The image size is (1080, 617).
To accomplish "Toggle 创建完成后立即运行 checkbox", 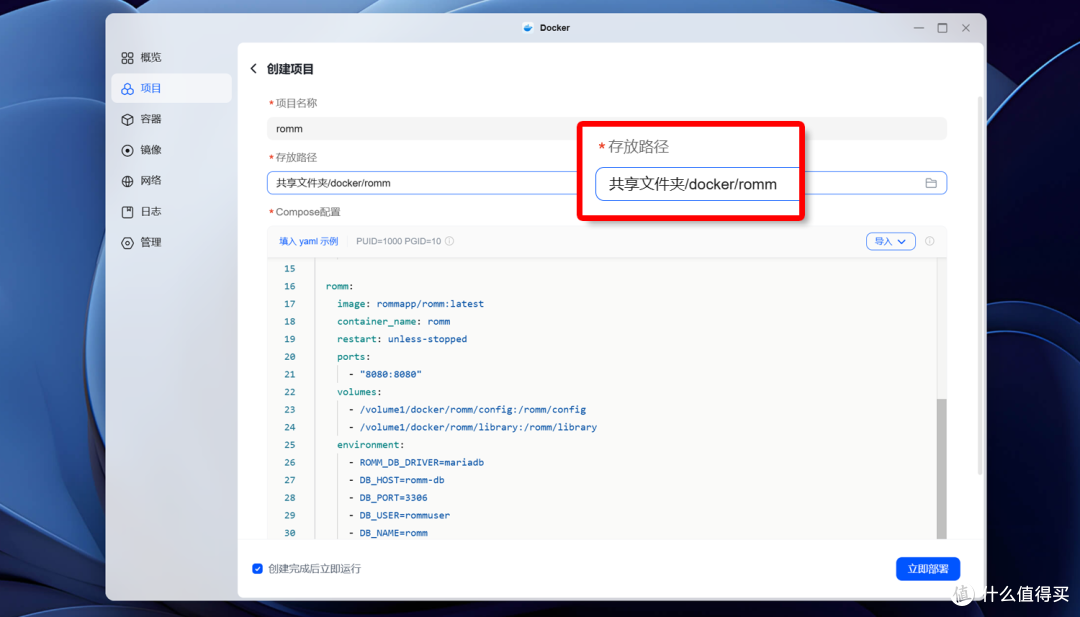I will point(257,569).
